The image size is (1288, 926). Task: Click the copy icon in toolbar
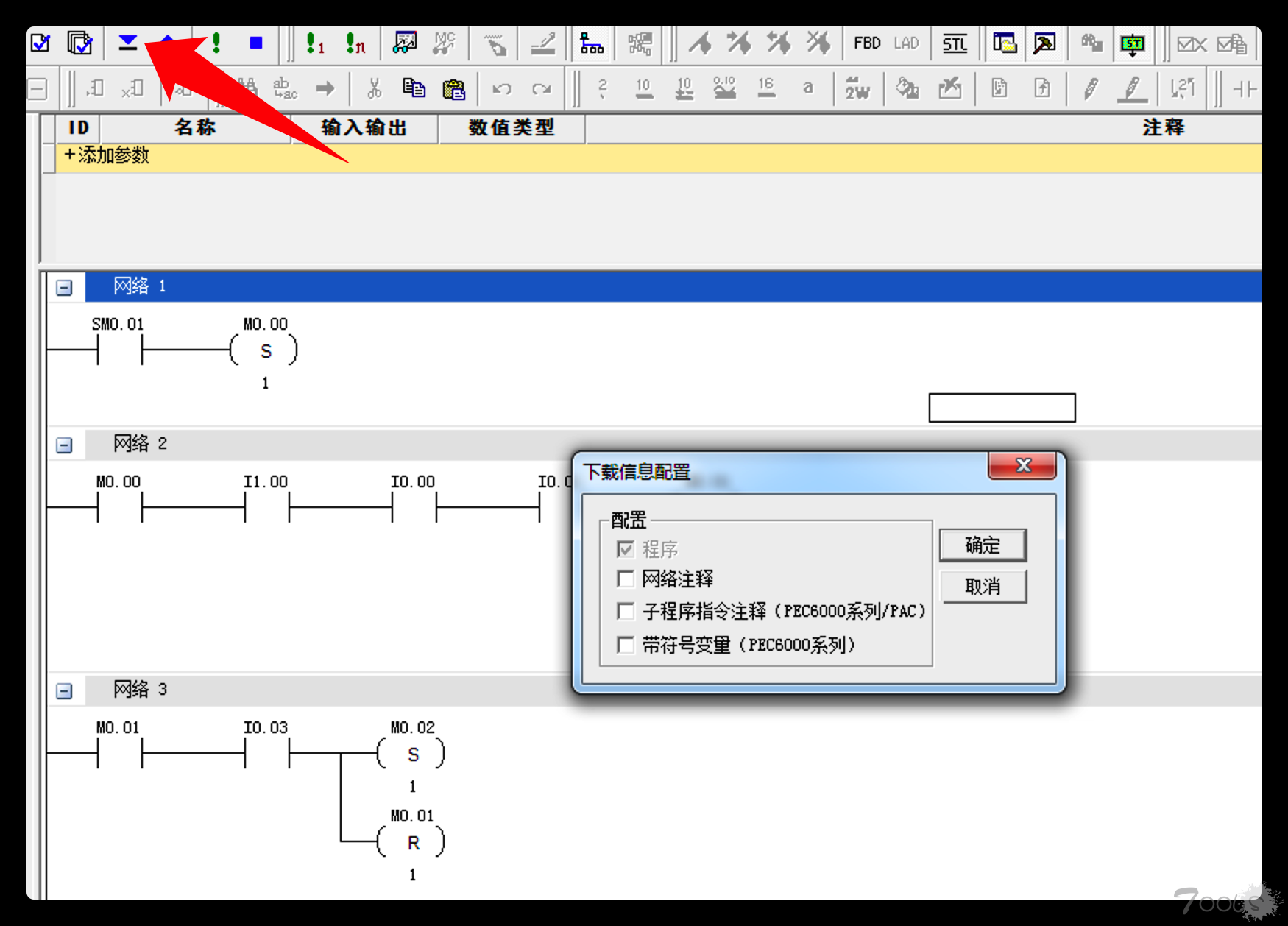tap(414, 88)
